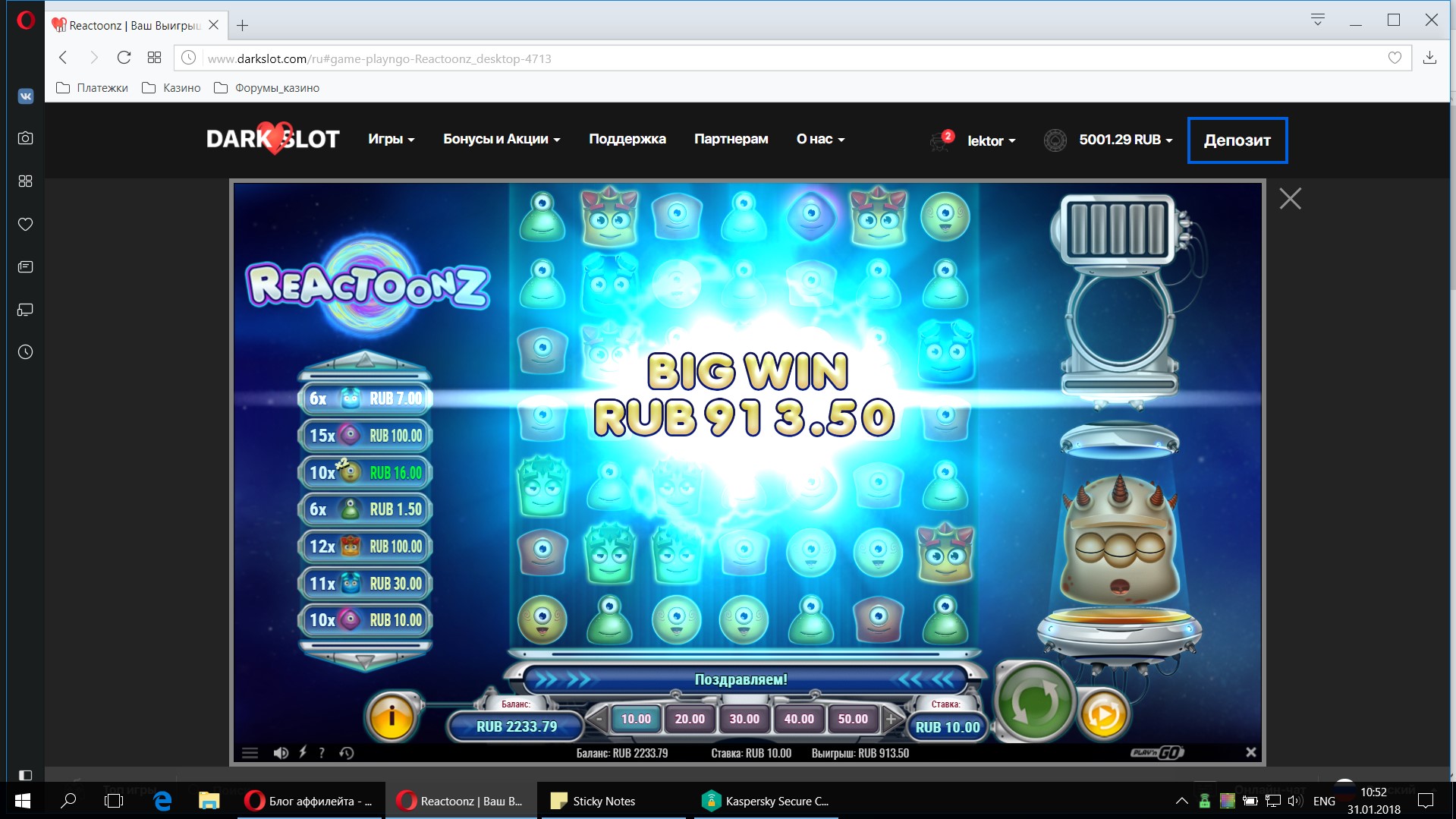The width and height of the screenshot is (1456, 819).
Task: Open Windows taskbar search
Action: [68, 801]
